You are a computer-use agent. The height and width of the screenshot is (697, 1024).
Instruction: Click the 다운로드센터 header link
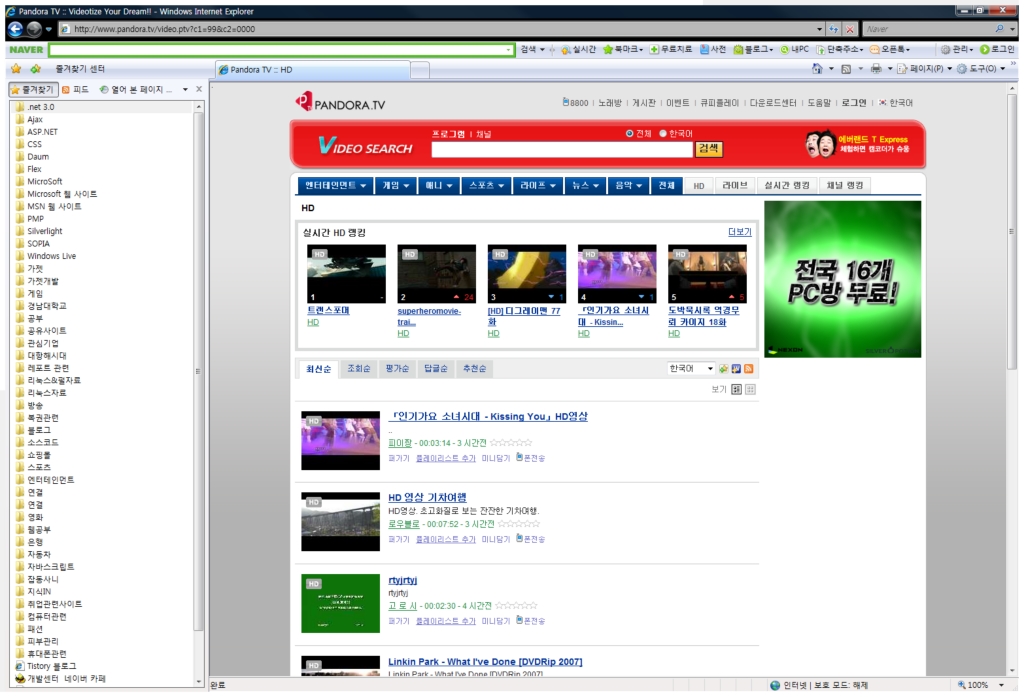[773, 103]
